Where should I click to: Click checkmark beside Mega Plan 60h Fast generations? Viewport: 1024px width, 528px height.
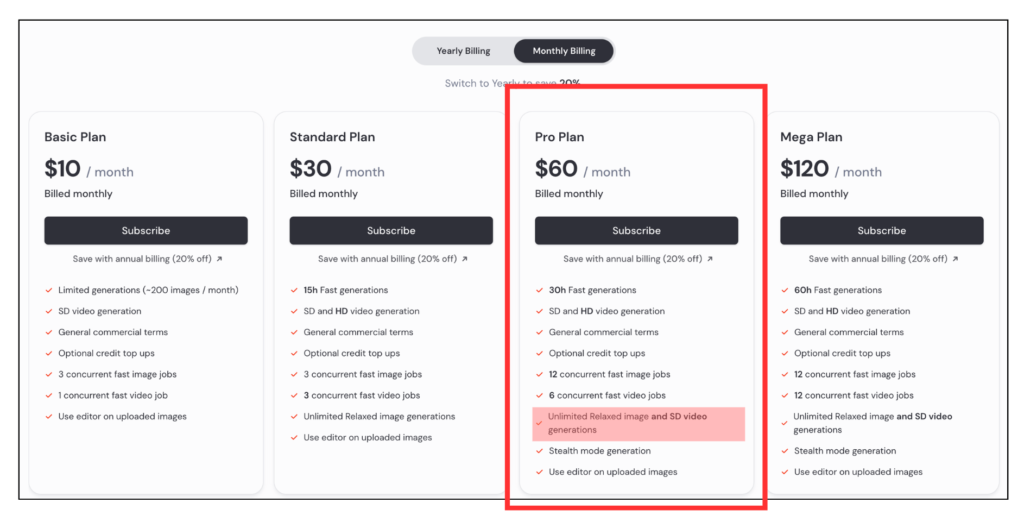coord(784,290)
